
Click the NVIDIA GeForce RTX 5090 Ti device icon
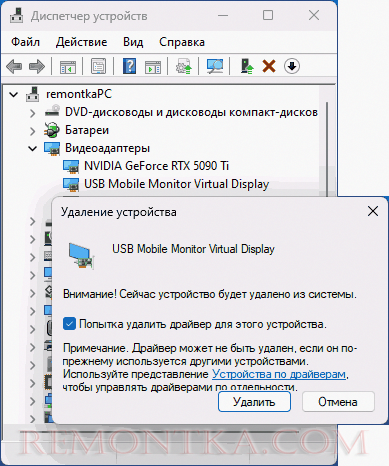click(71, 166)
